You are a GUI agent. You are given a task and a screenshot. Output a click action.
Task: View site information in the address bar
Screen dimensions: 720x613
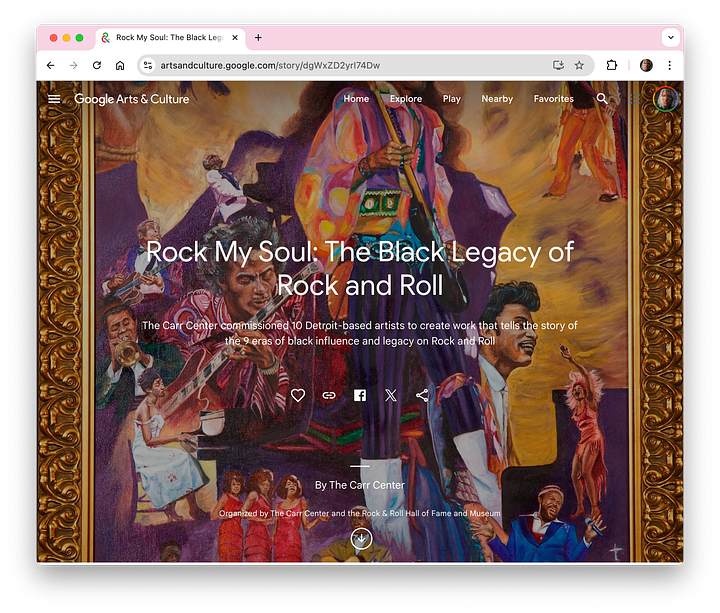click(x=148, y=65)
